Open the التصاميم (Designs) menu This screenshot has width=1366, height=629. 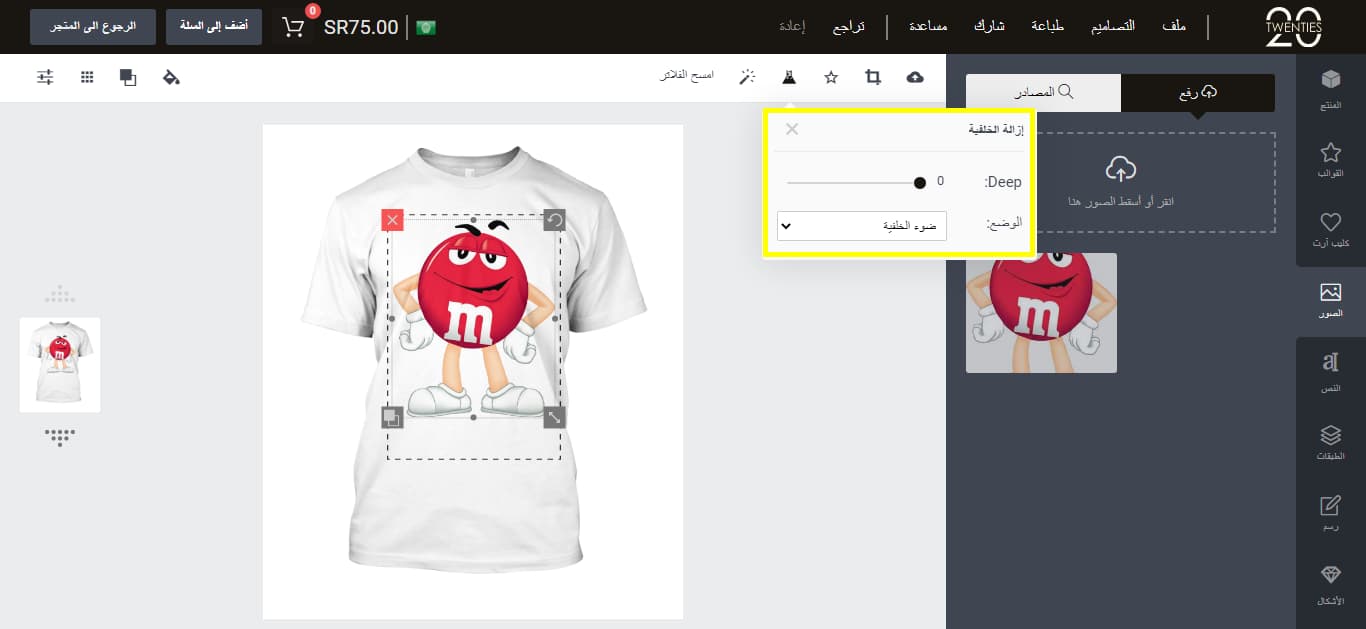point(1112,26)
